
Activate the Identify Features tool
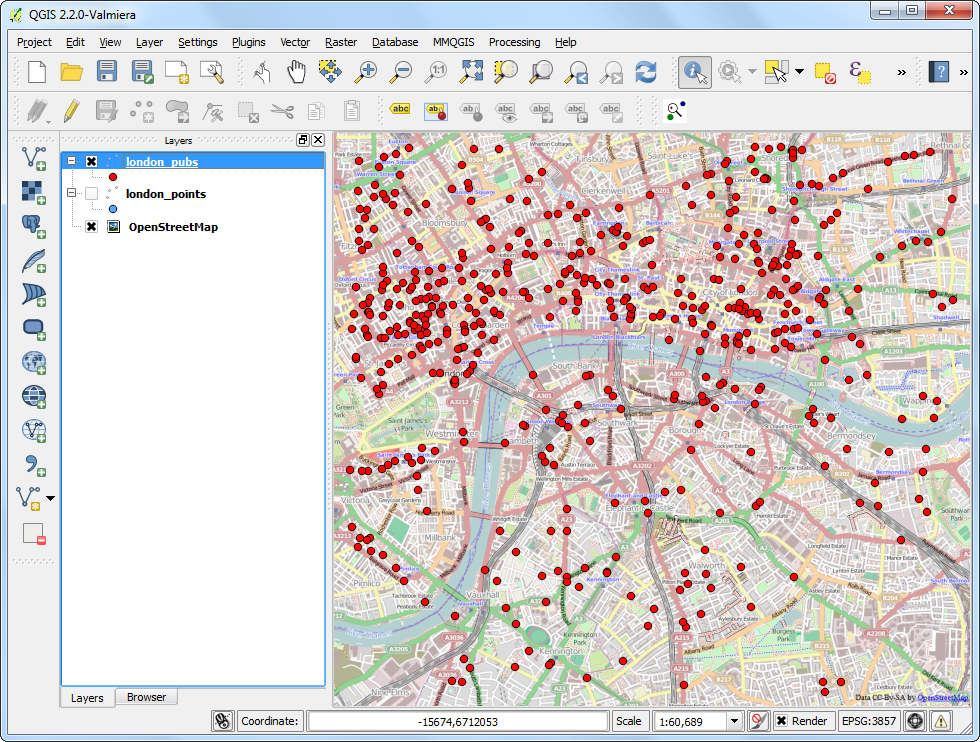[x=695, y=72]
